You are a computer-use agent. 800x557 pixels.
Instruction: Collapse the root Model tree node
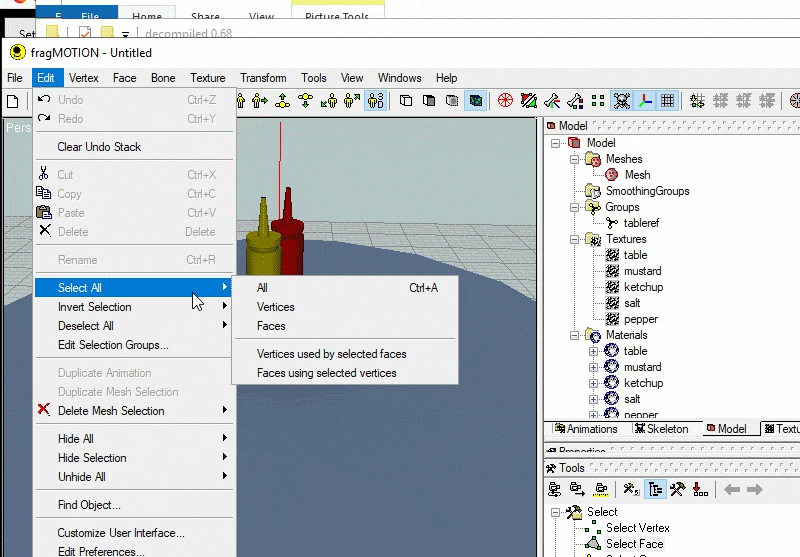555,143
